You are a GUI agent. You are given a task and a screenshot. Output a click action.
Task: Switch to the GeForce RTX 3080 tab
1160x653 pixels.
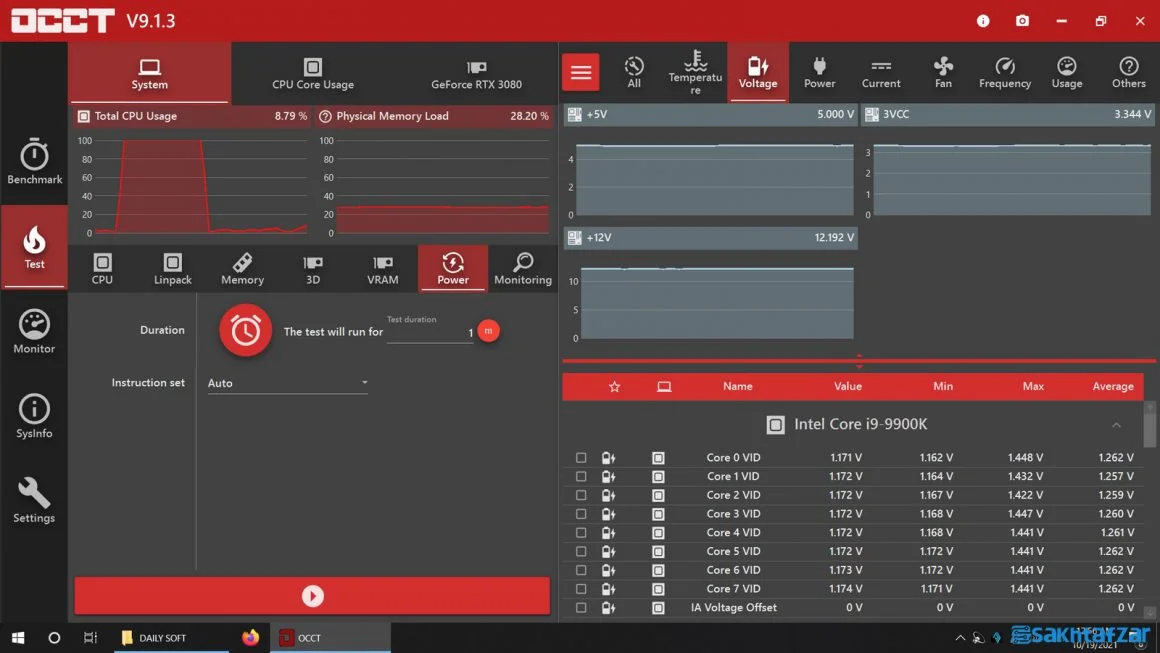click(x=476, y=74)
